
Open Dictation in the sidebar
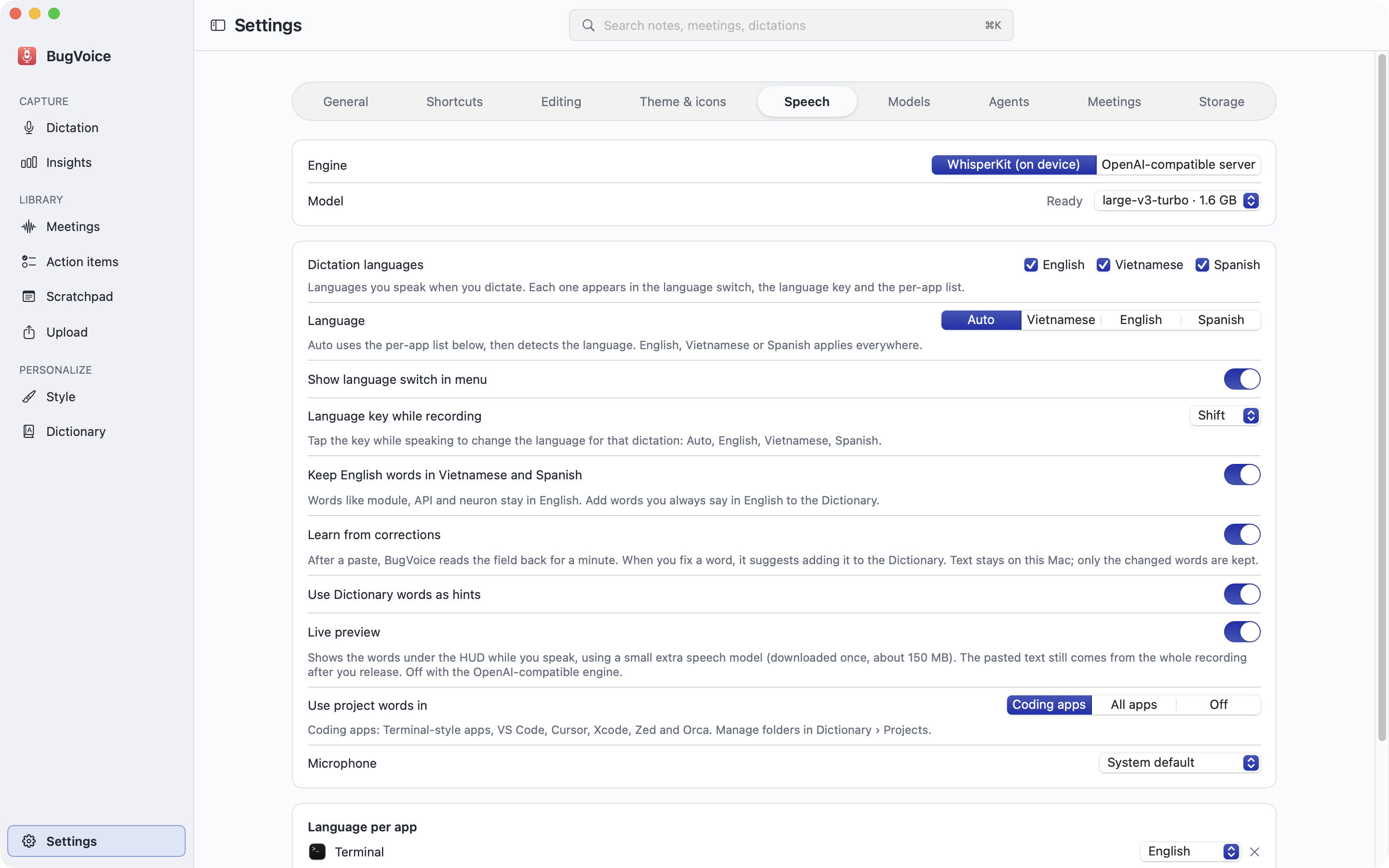tap(96, 127)
